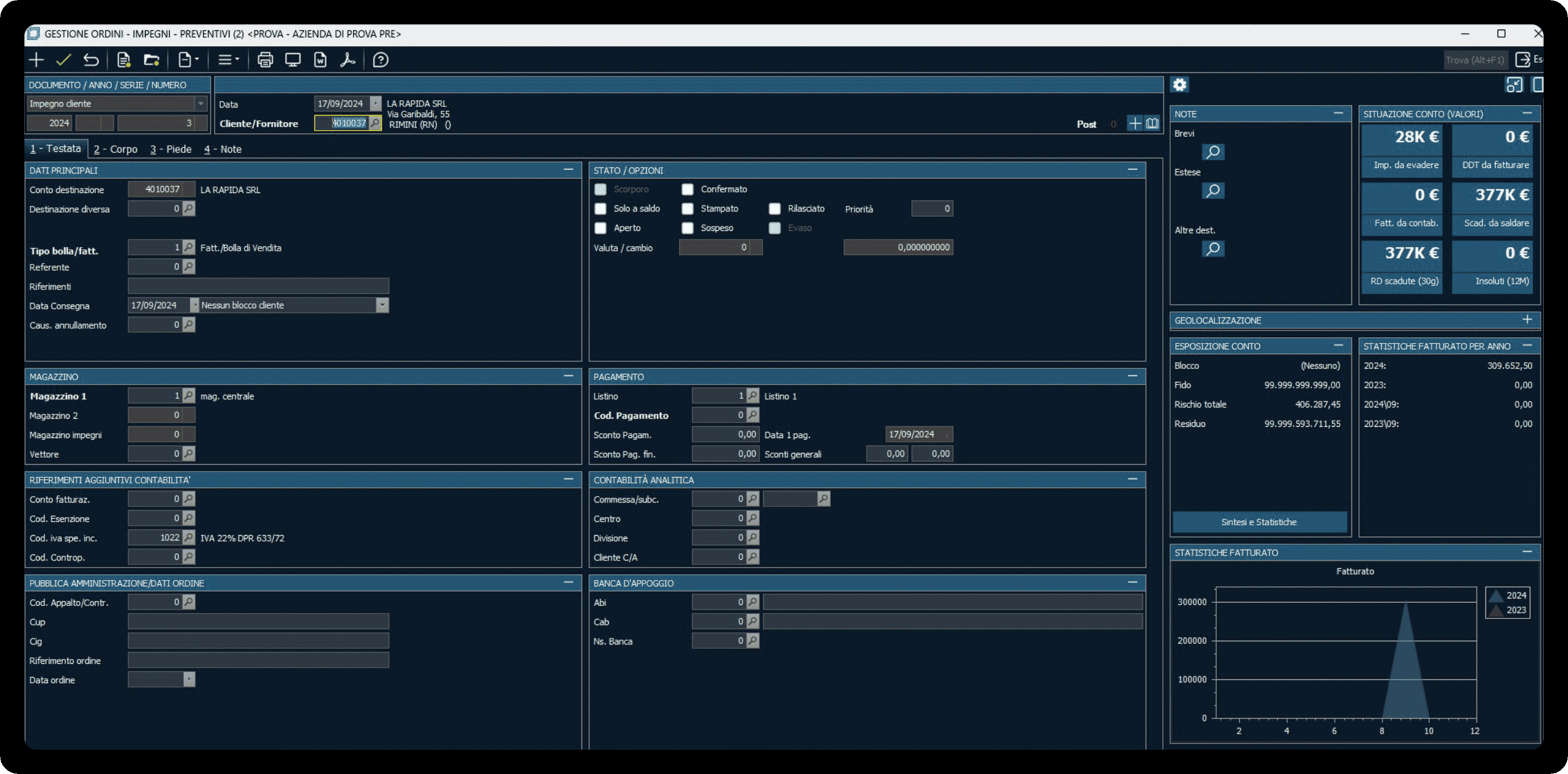The height and width of the screenshot is (774, 1568).
Task: Click the Post open book icon
Action: (x=1152, y=124)
